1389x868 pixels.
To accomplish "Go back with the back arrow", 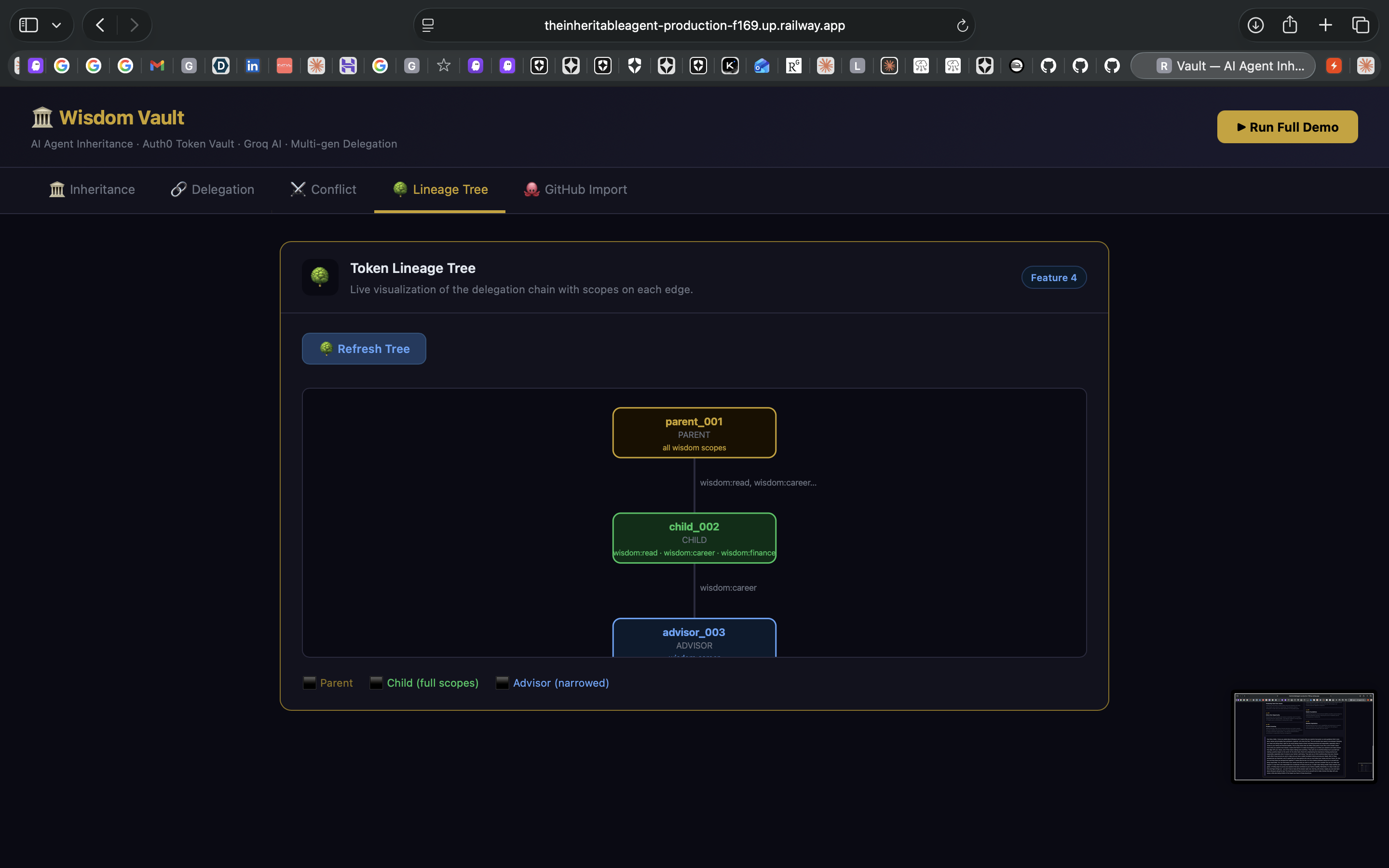I will coord(100,25).
